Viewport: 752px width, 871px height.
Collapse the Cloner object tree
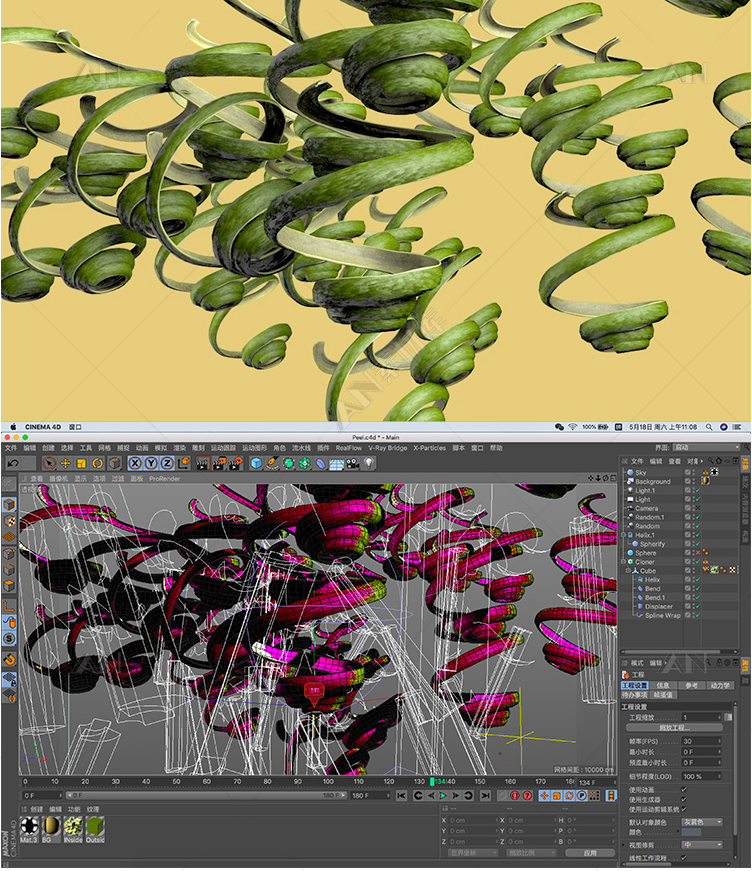[x=623, y=562]
